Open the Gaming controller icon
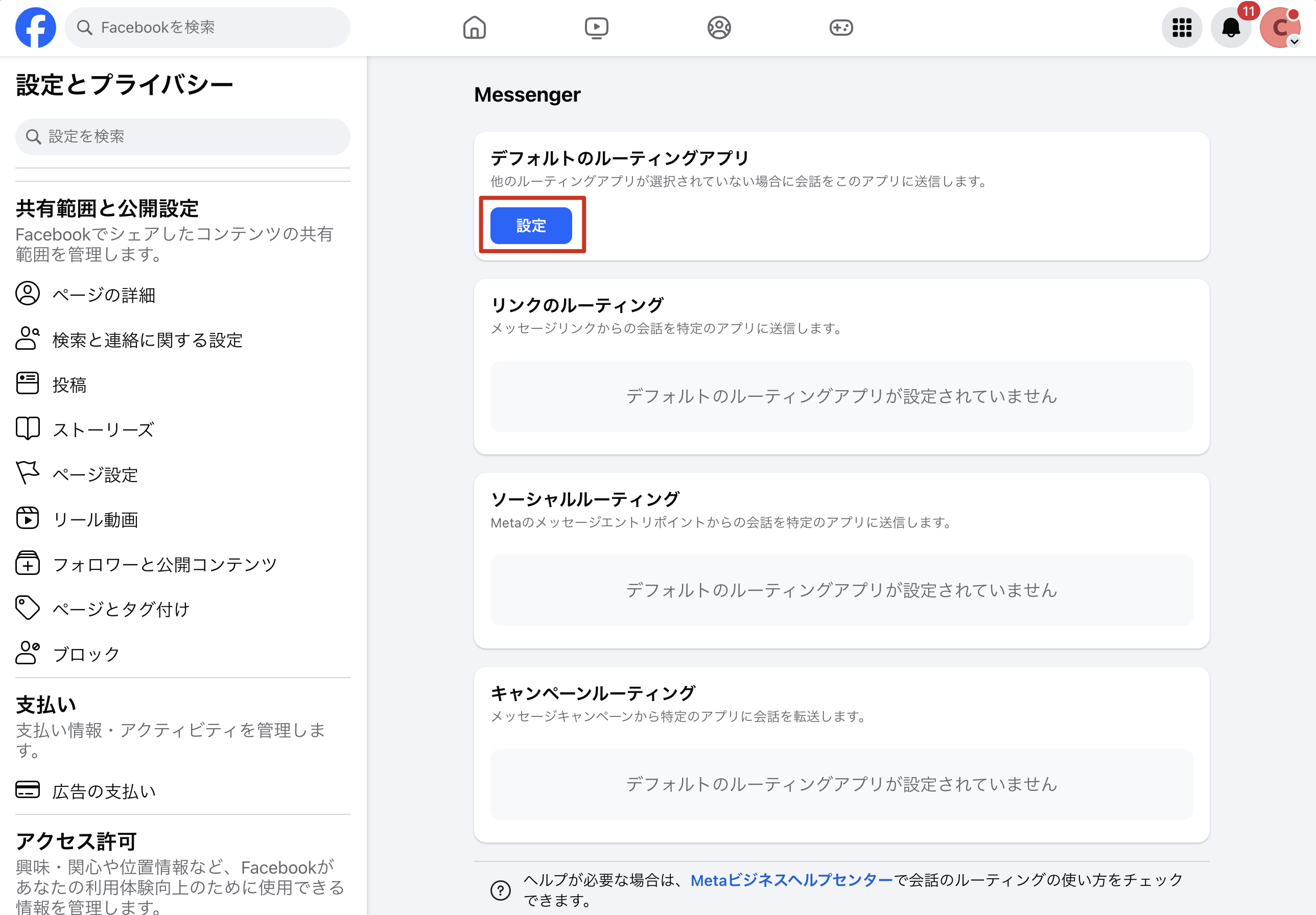 (x=841, y=28)
